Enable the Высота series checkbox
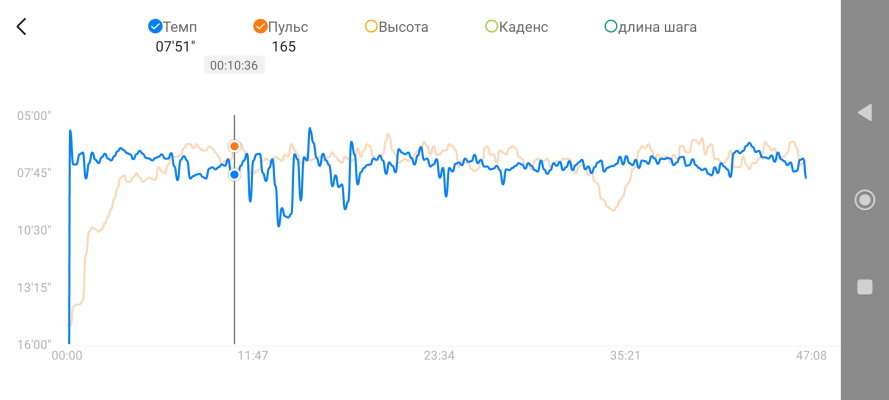Screen dimensions: 889x400 (x=372, y=27)
